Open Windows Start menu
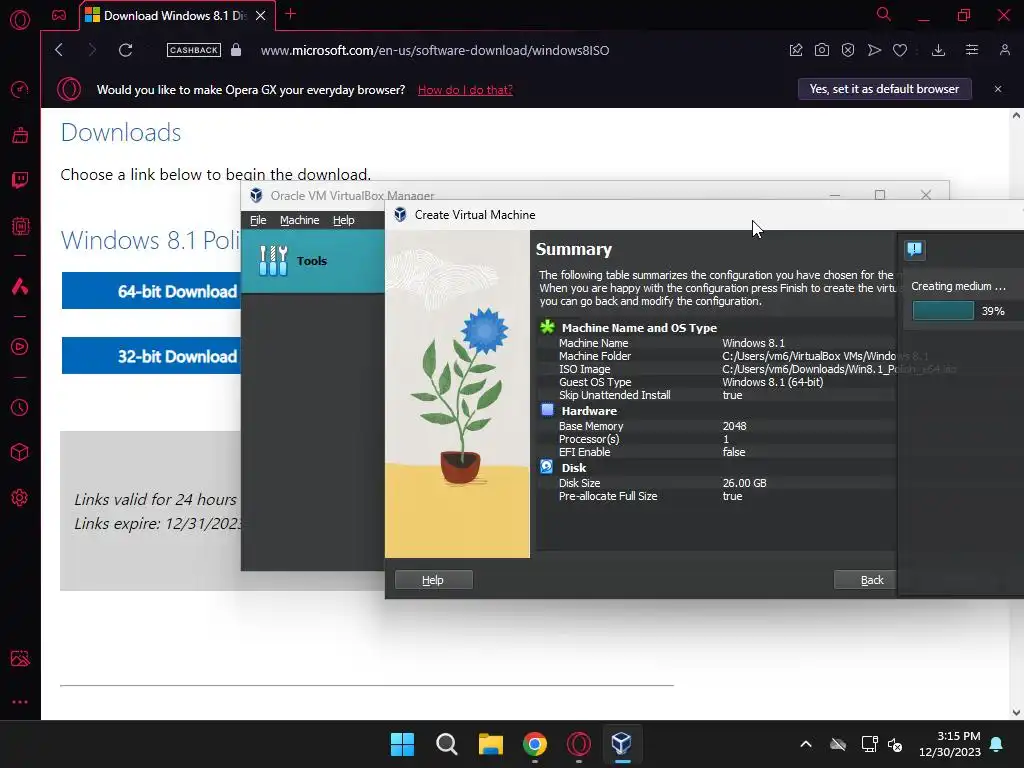 (x=402, y=744)
